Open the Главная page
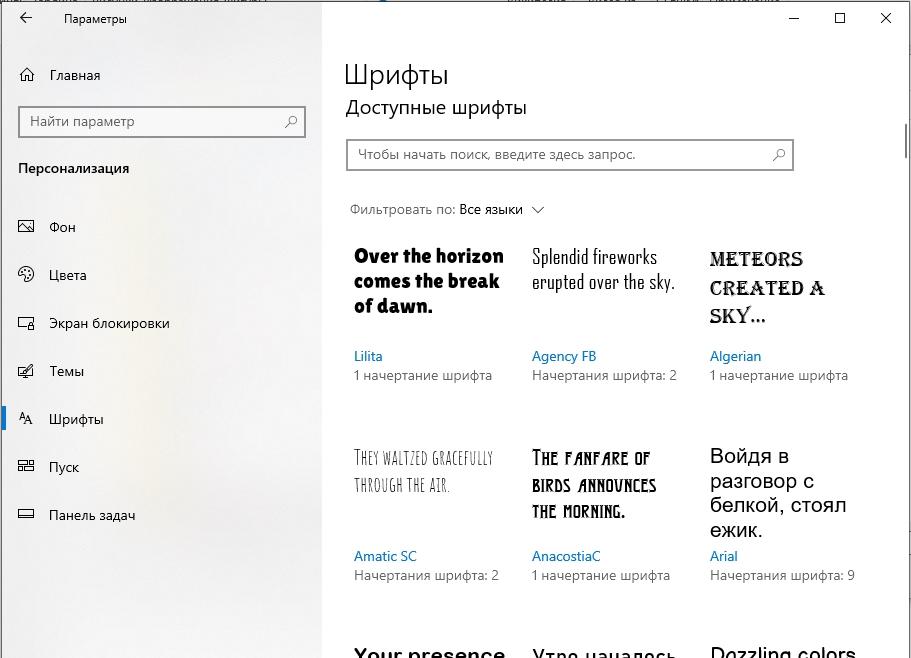The image size is (911, 658). click(75, 75)
